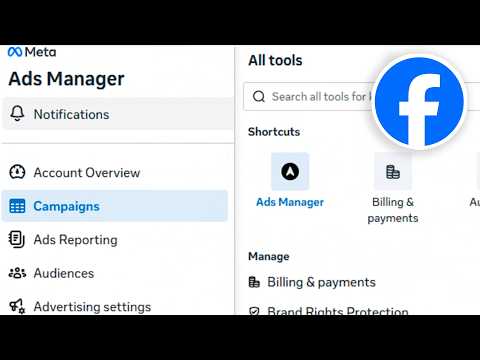Open Billing & payments under Manage
This screenshot has height=360, width=480.
coord(321,282)
